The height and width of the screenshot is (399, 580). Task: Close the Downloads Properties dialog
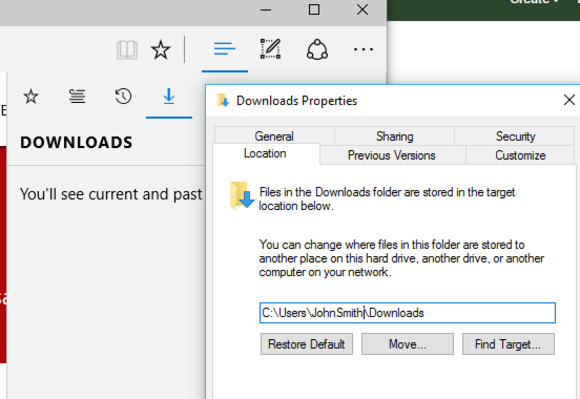click(569, 100)
